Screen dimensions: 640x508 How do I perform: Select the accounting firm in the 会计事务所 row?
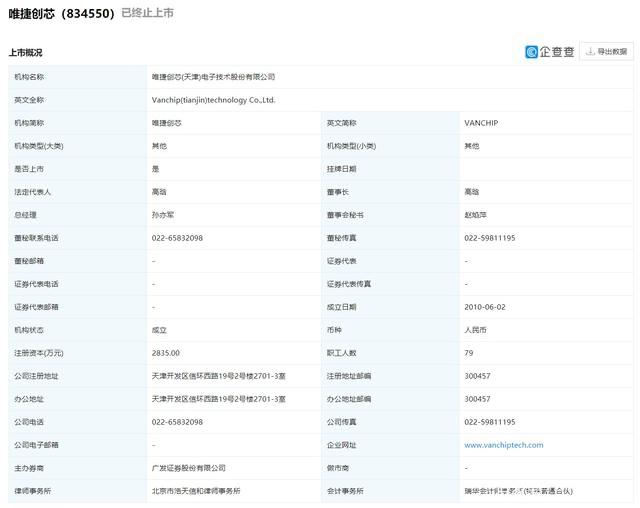pos(518,491)
